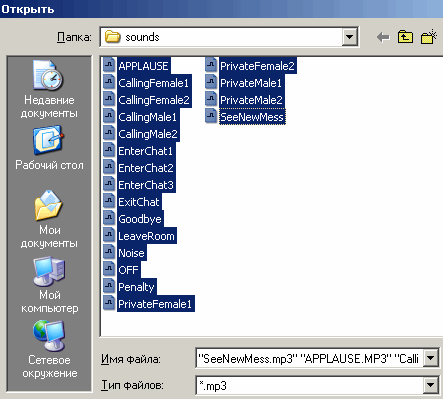Select the file name PrivateFemale1

pos(155,304)
